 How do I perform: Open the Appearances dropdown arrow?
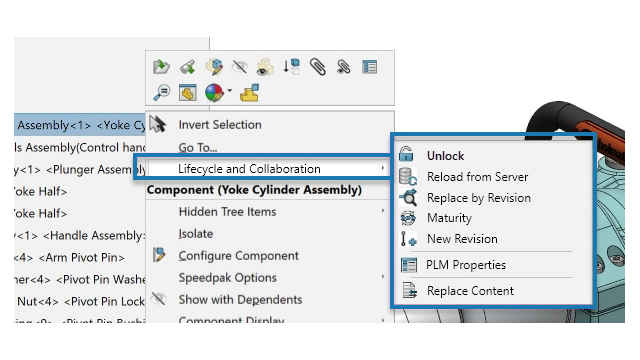click(229, 91)
